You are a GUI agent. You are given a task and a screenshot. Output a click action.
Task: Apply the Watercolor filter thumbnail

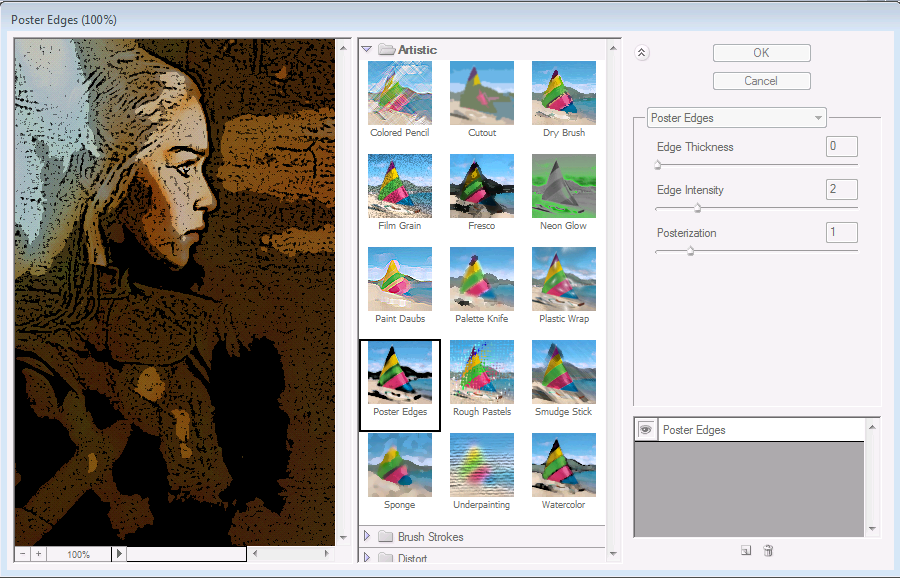(564, 466)
